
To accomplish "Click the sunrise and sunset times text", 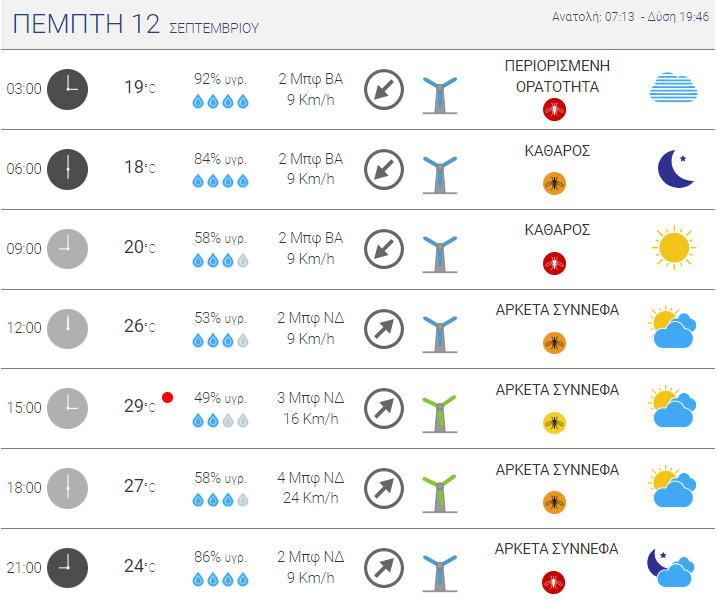I will coord(630,17).
